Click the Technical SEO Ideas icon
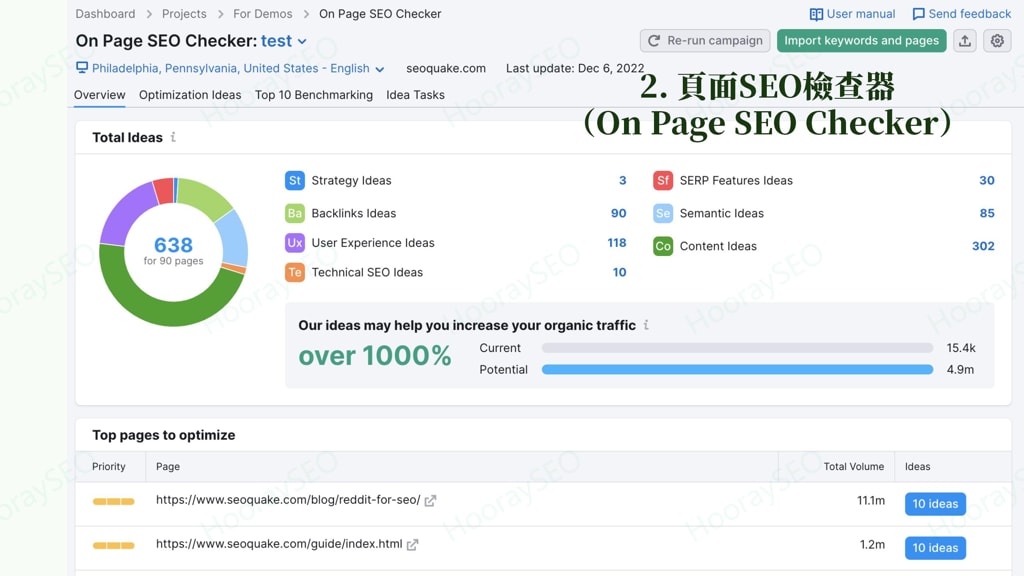Viewport: 1024px width, 576px height. 295,272
